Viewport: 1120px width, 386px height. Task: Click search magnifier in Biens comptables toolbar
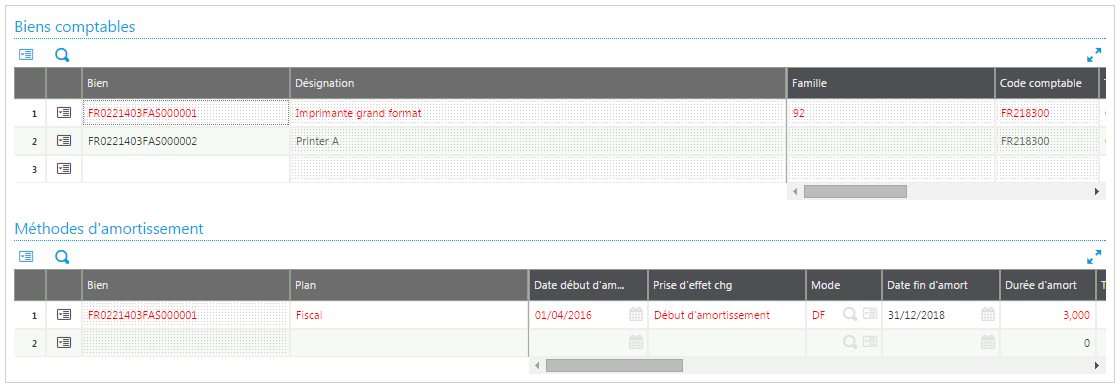click(x=62, y=55)
